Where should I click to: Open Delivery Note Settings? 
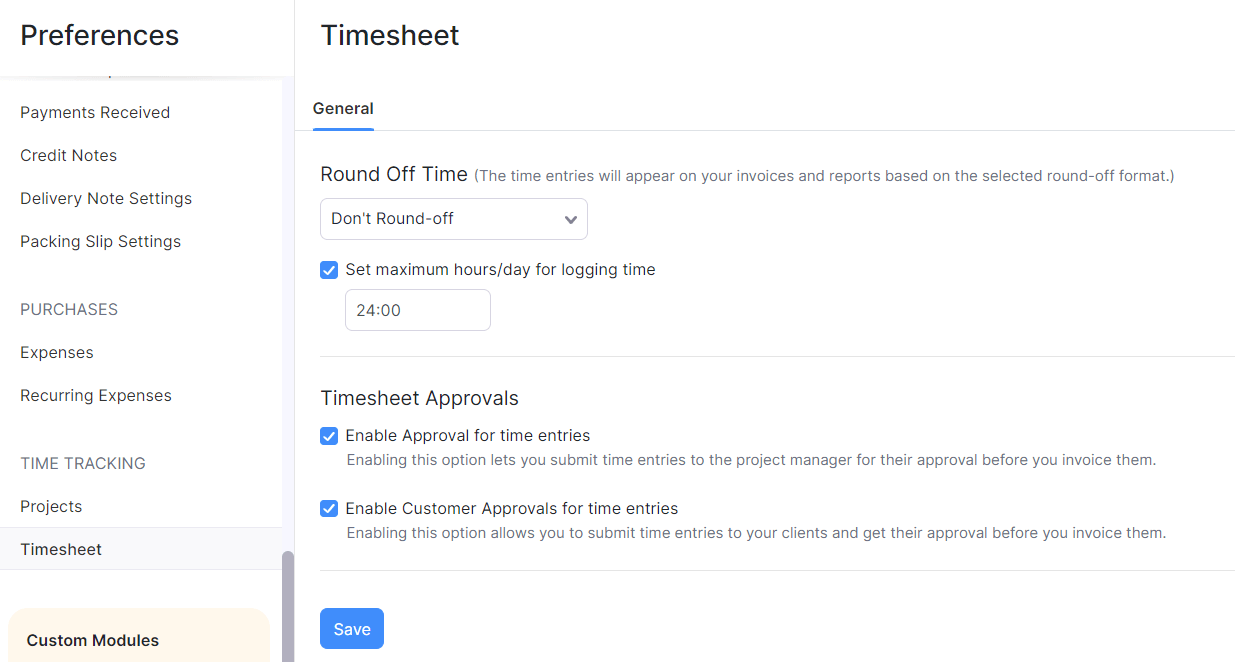[x=106, y=198]
